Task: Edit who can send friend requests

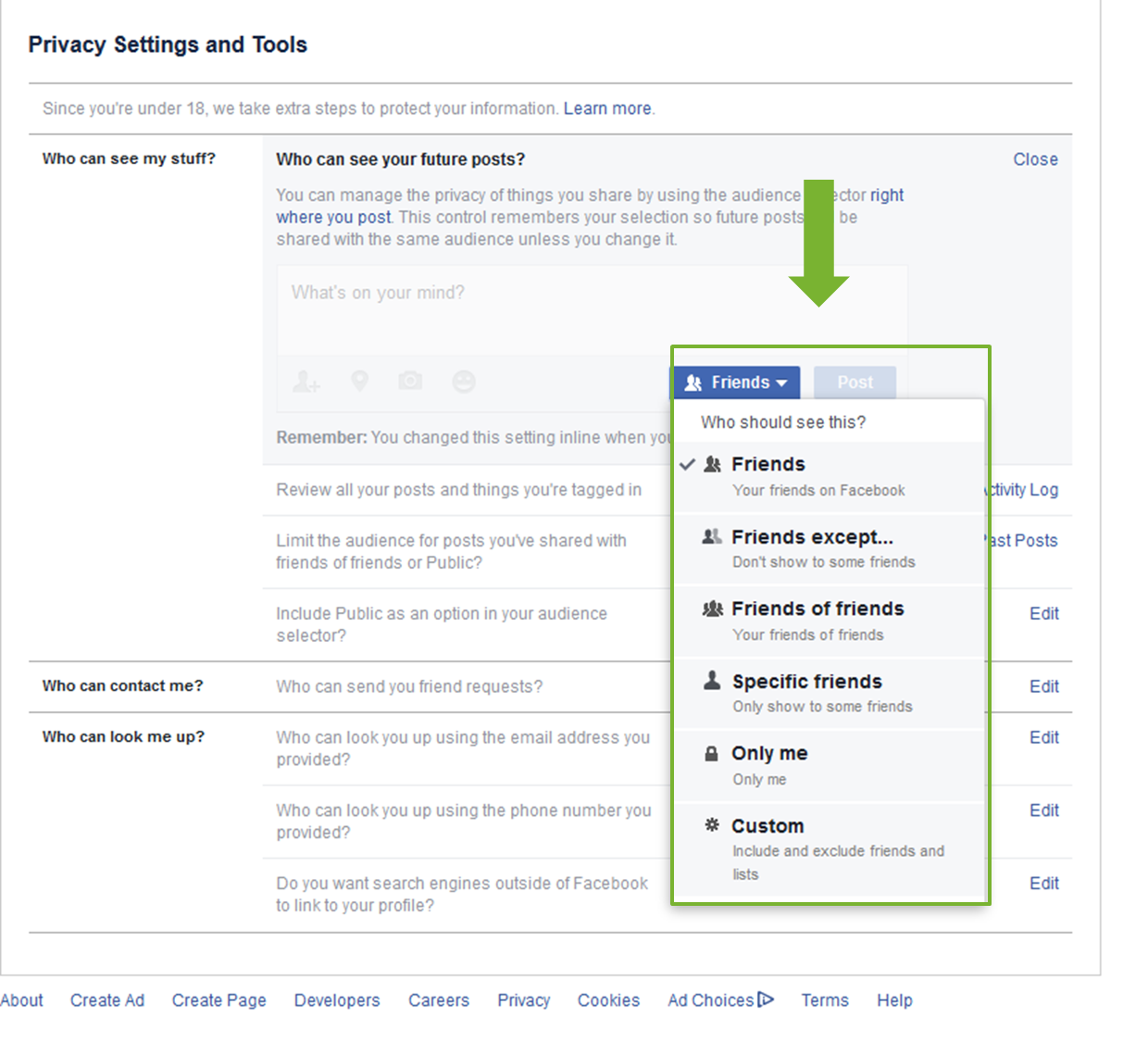Action: [1044, 686]
